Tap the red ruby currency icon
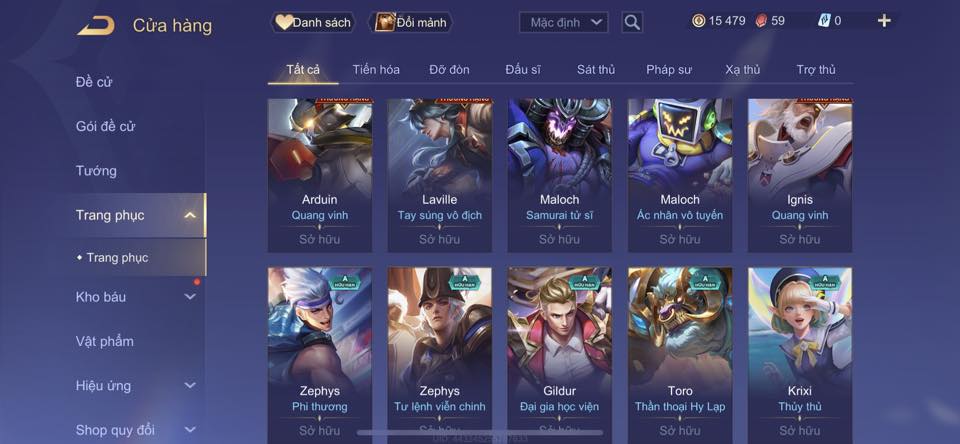The image size is (960, 444). click(x=760, y=21)
